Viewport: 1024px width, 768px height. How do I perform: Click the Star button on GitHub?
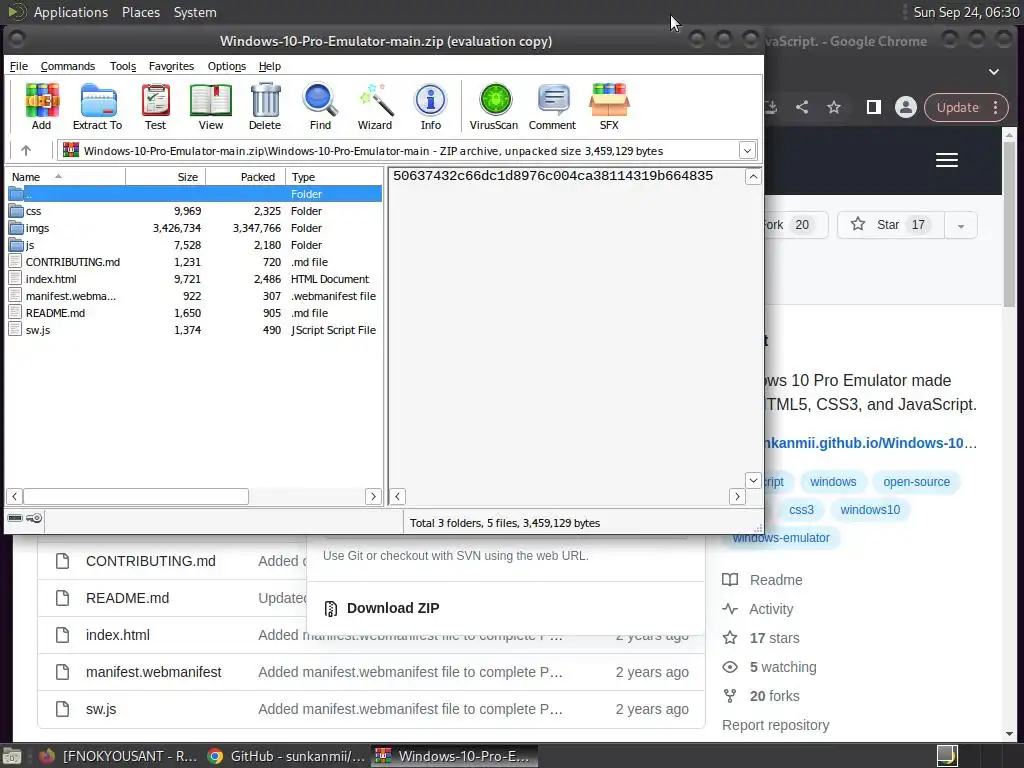coord(891,225)
